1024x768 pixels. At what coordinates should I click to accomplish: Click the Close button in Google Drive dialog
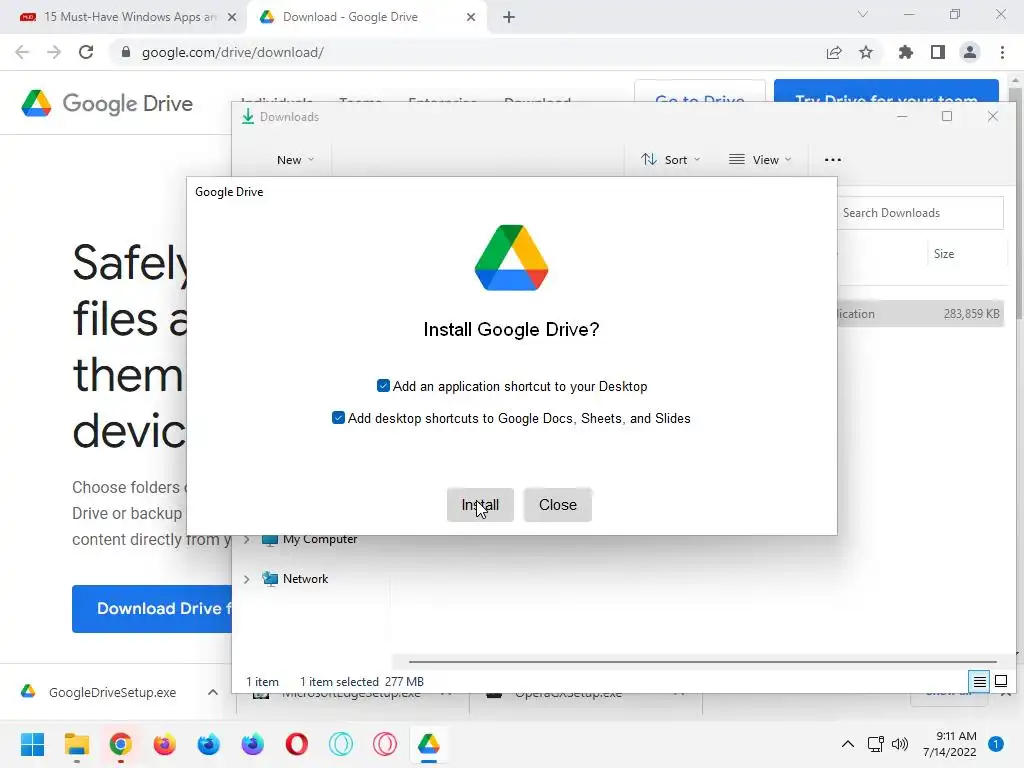[x=558, y=505]
